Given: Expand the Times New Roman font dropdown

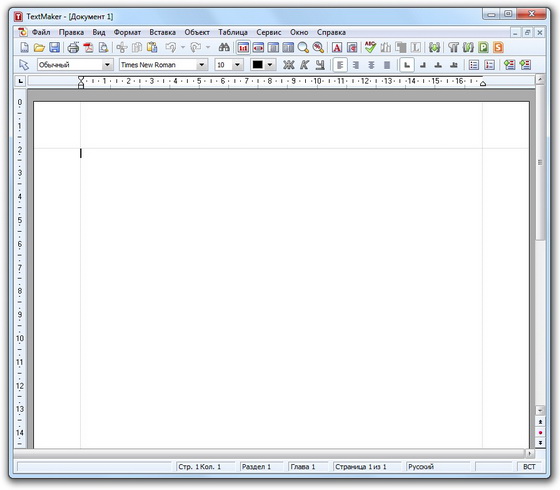Looking at the screenshot, I should (202, 65).
